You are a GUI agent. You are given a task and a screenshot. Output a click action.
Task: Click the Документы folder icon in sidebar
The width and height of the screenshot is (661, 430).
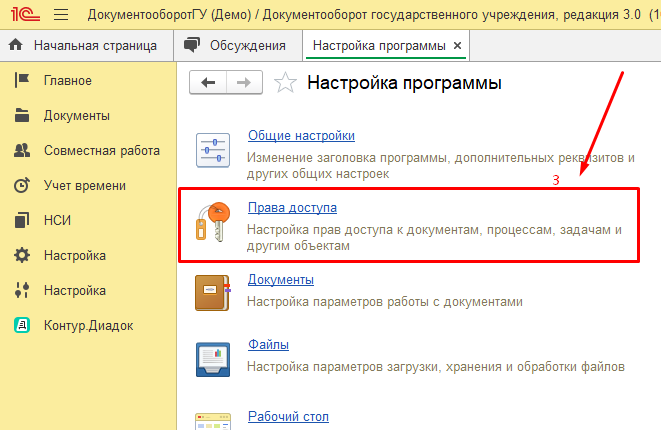tap(22, 115)
